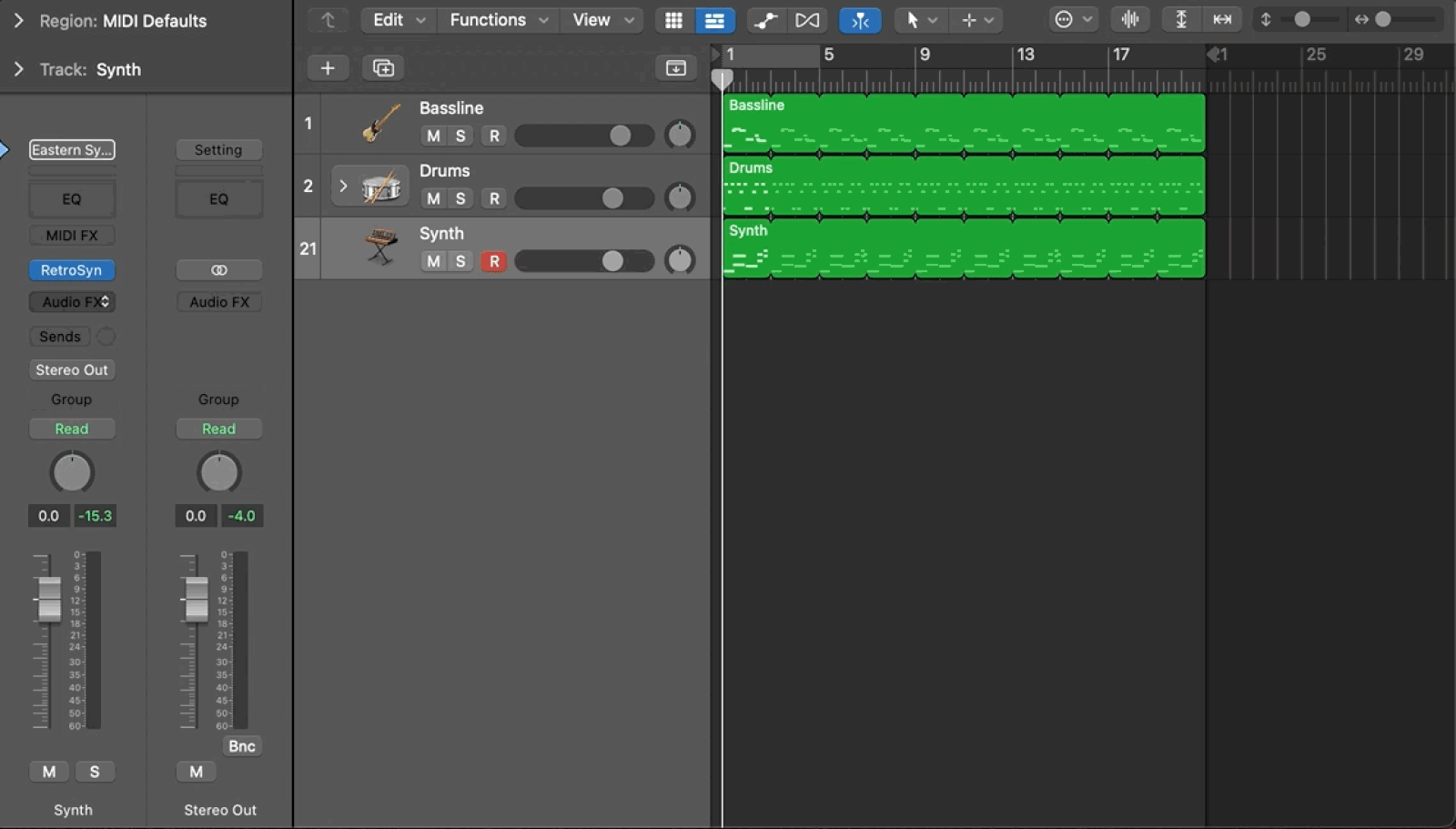Toggle the blue Catch Playhead button
1456x829 pixels.
click(860, 20)
